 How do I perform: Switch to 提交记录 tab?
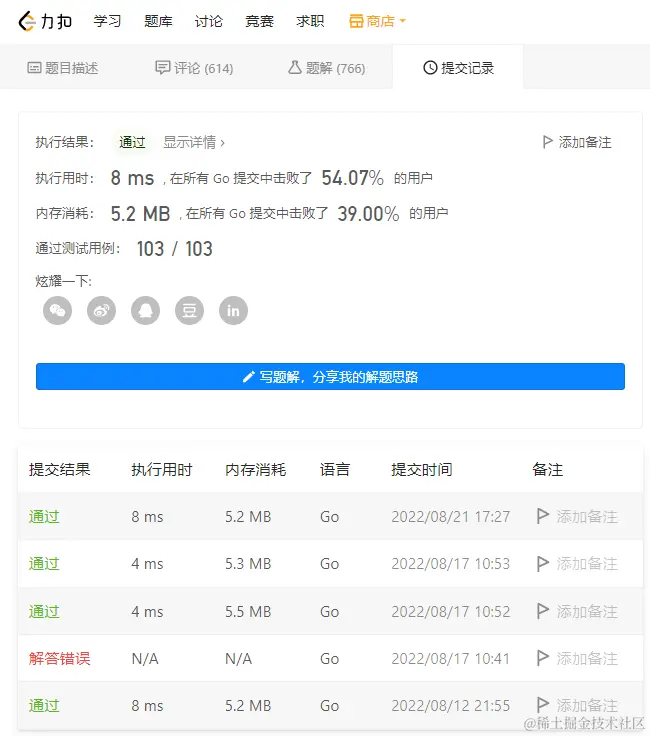coord(458,69)
